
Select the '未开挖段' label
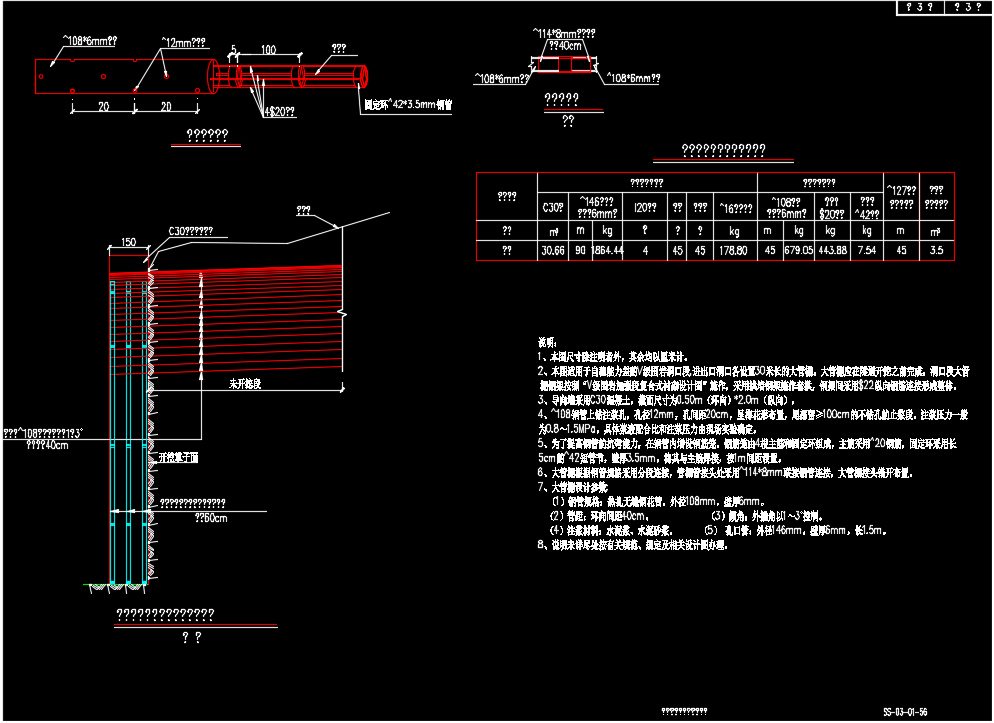(x=245, y=384)
